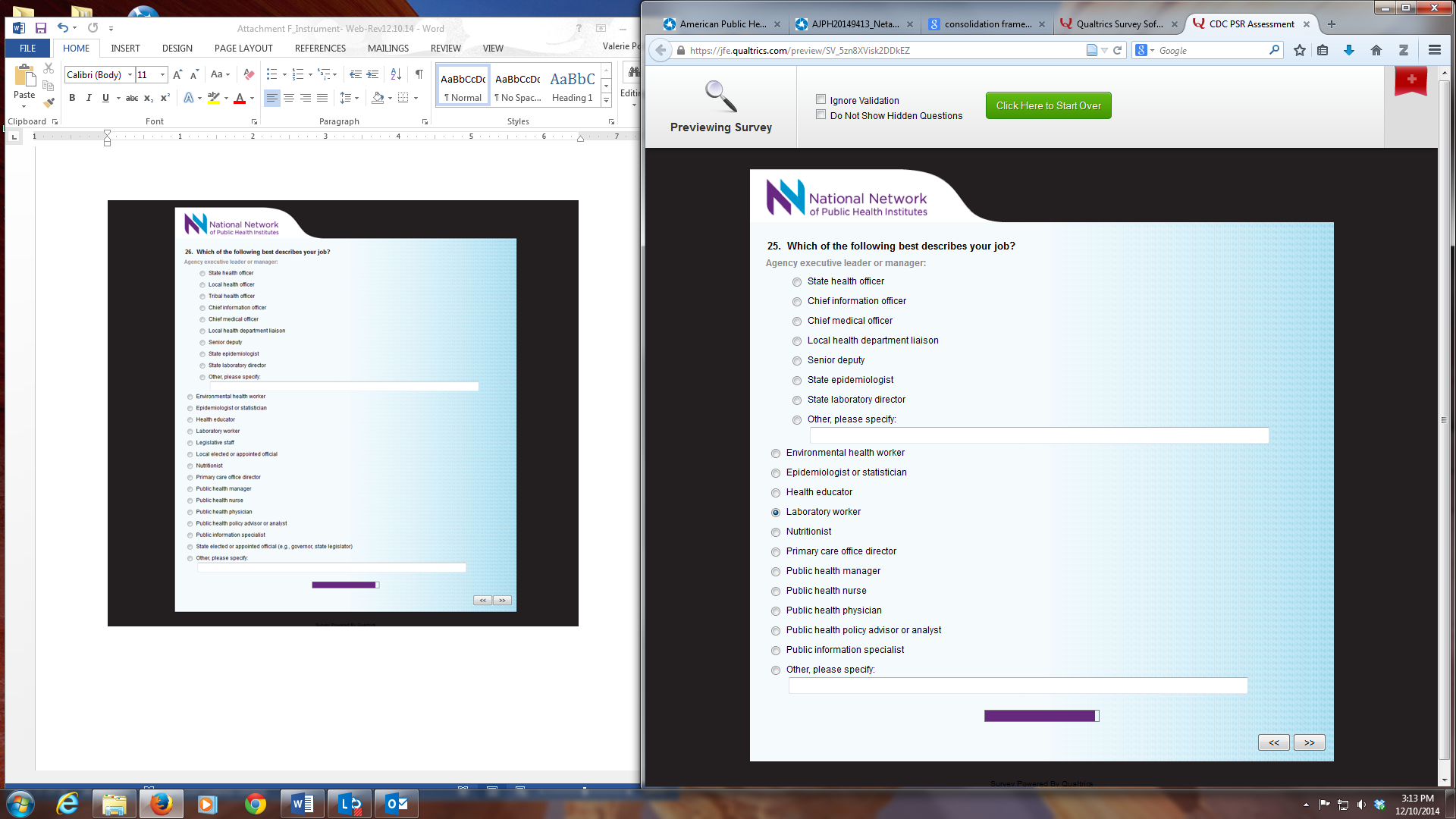Click the purple survey progress bar
Screen dimensions: 1456x819
[x=1040, y=716]
